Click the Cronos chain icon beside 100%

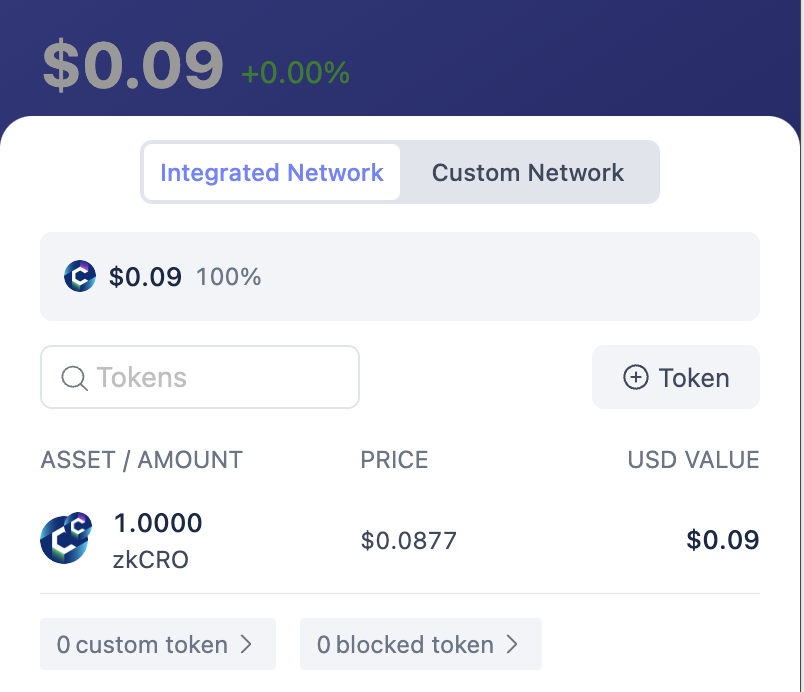click(79, 276)
